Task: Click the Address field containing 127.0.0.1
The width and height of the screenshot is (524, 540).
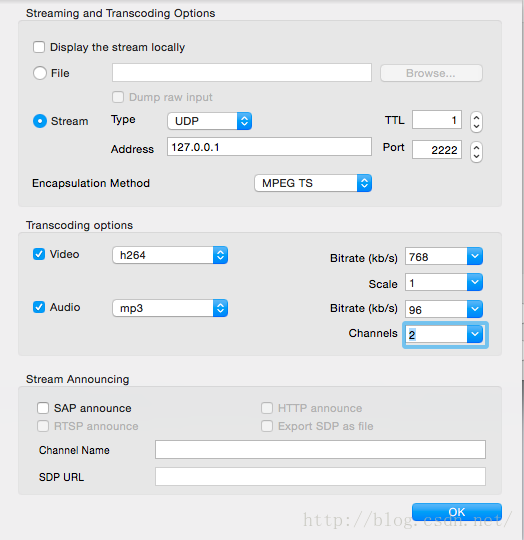Action: 269,147
